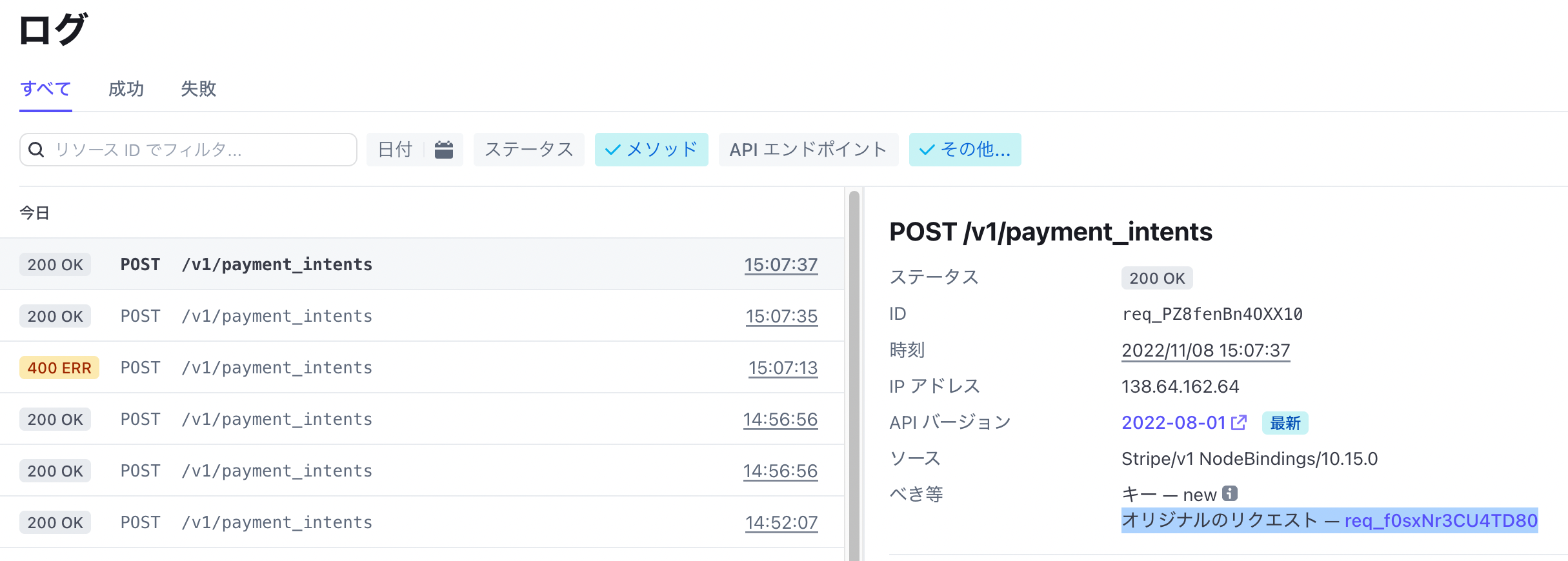Open the API エンドポイント filter
Image resolution: width=1568 pixels, height=561 pixels.
coord(808,150)
